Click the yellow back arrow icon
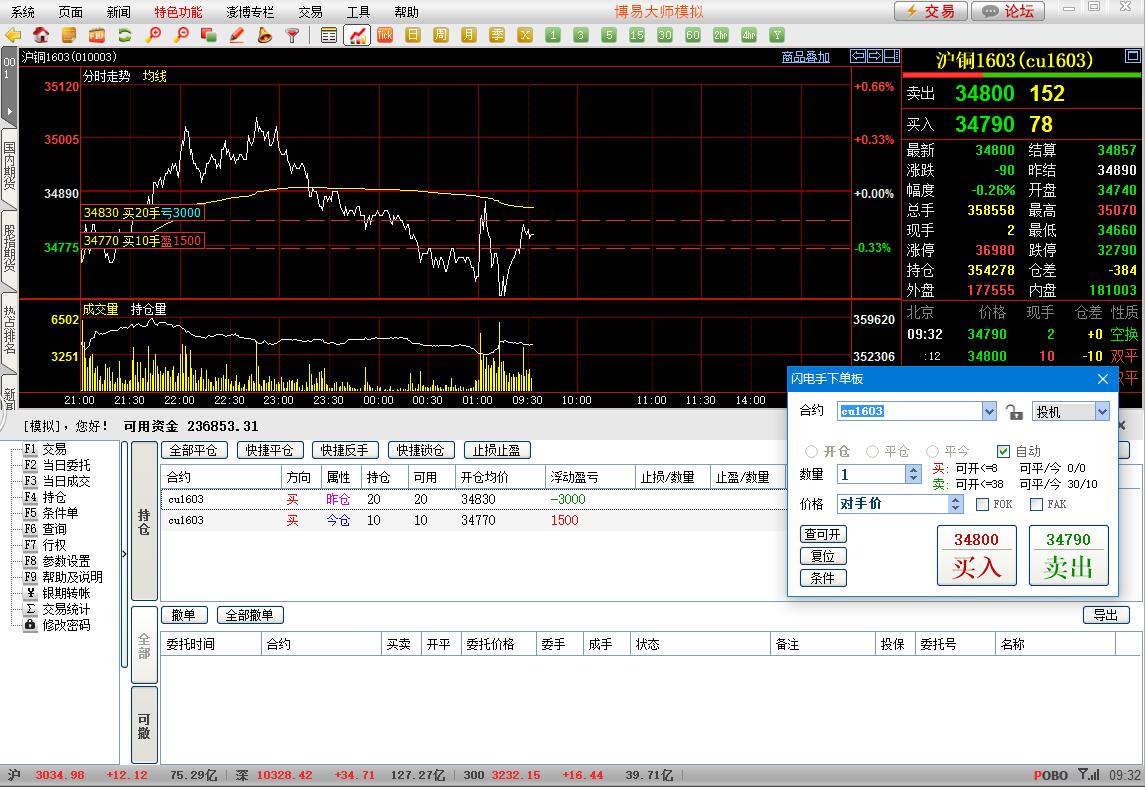The height and width of the screenshot is (787, 1145). [13, 35]
